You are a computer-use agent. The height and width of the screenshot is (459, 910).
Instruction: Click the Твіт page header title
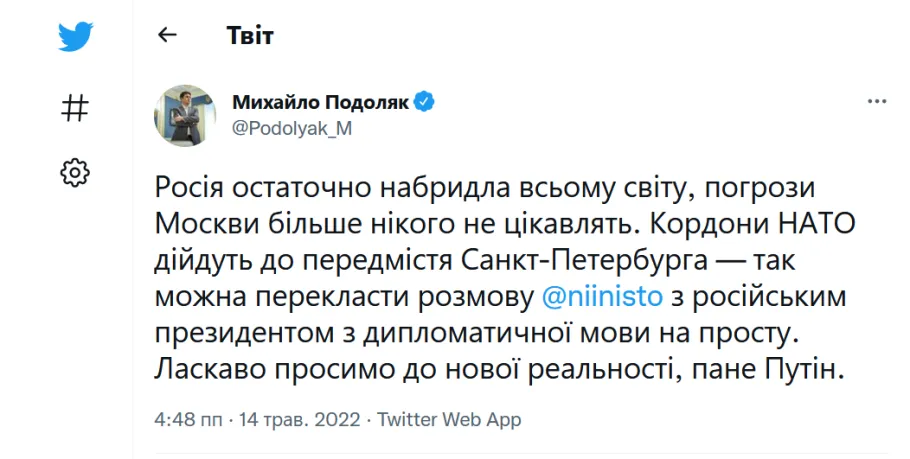pyautogui.click(x=250, y=35)
